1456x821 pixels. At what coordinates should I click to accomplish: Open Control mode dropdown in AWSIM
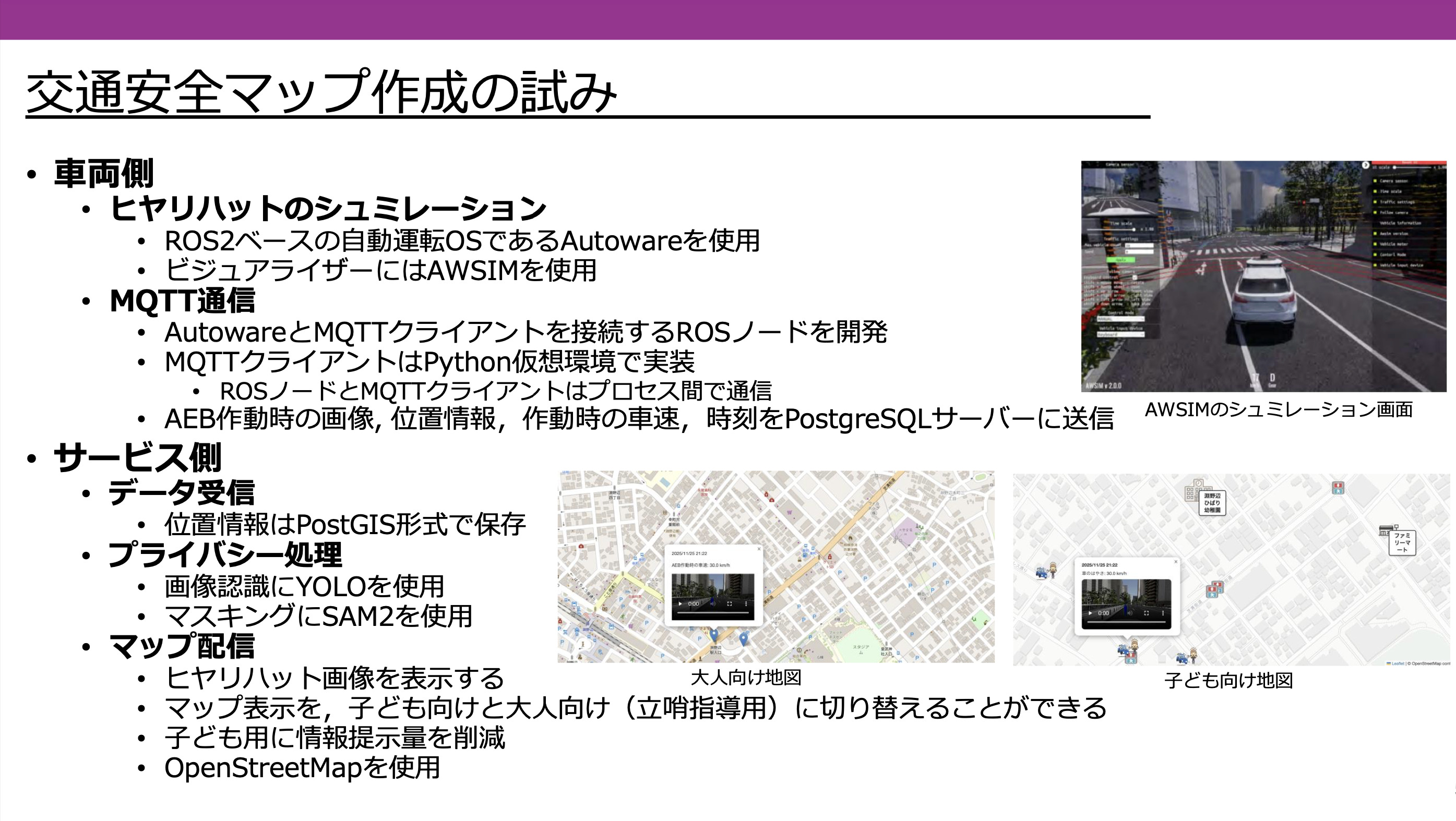point(1120,319)
